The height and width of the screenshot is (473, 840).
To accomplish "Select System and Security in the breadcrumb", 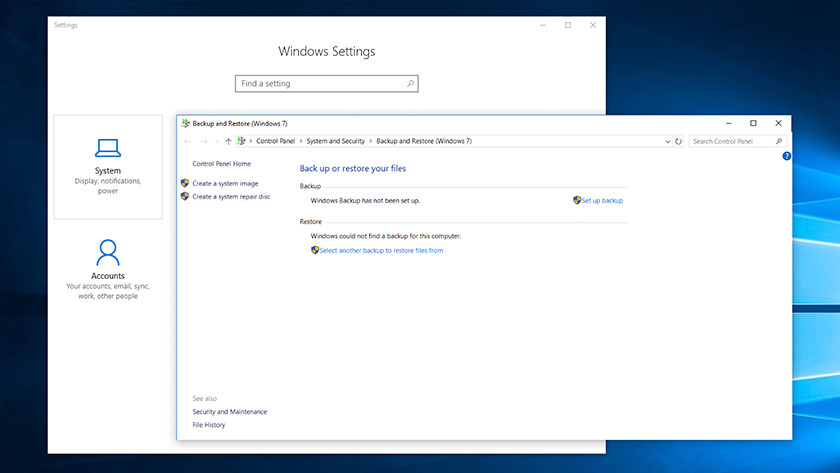I will [335, 141].
